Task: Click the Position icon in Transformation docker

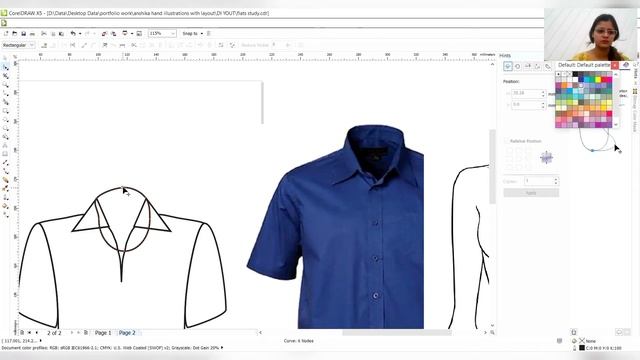Action: pos(508,66)
